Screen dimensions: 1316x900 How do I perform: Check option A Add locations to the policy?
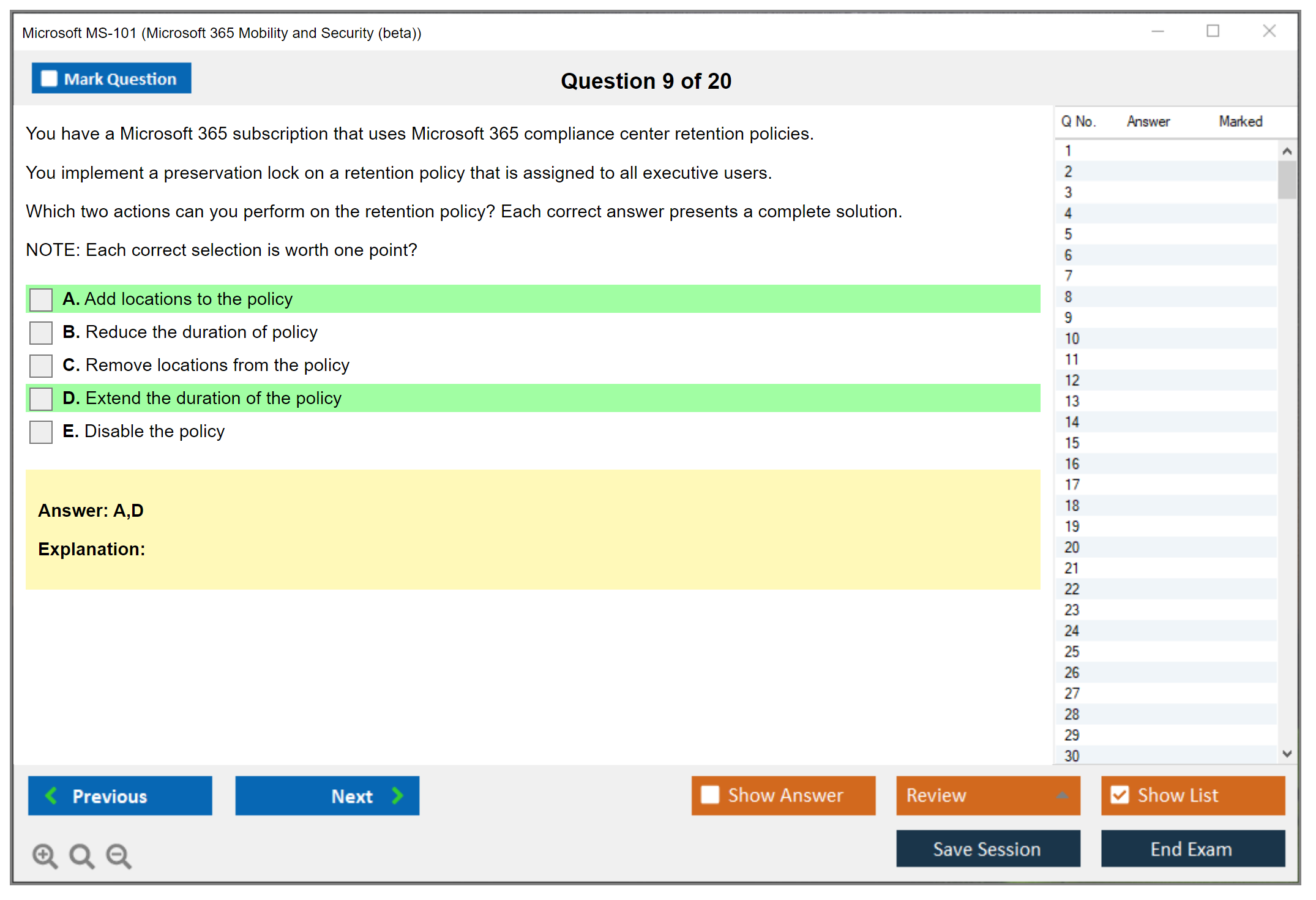(x=41, y=299)
